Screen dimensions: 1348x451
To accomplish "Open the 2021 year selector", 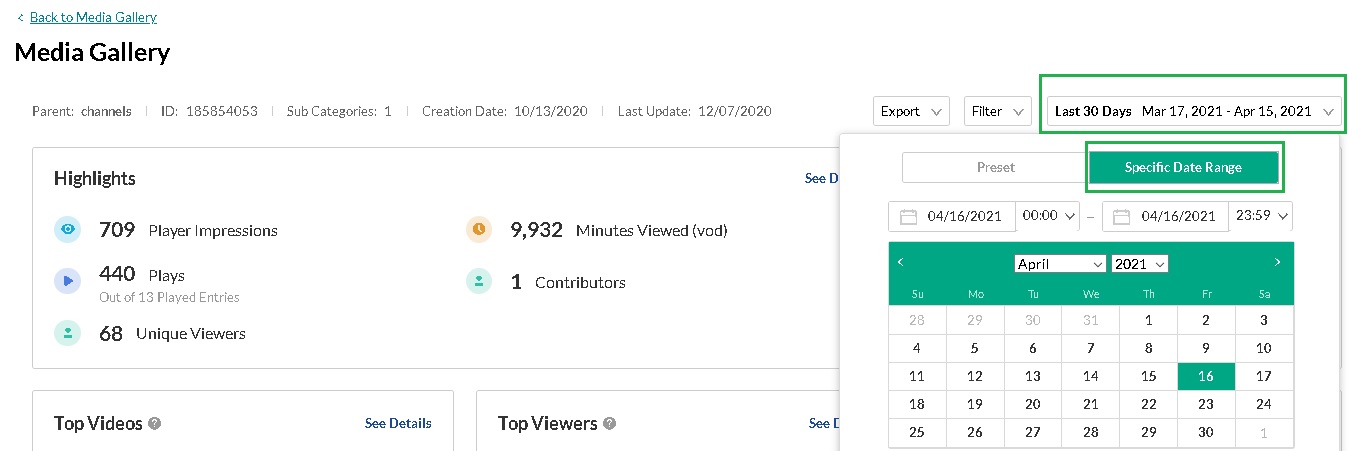I will coord(1140,264).
